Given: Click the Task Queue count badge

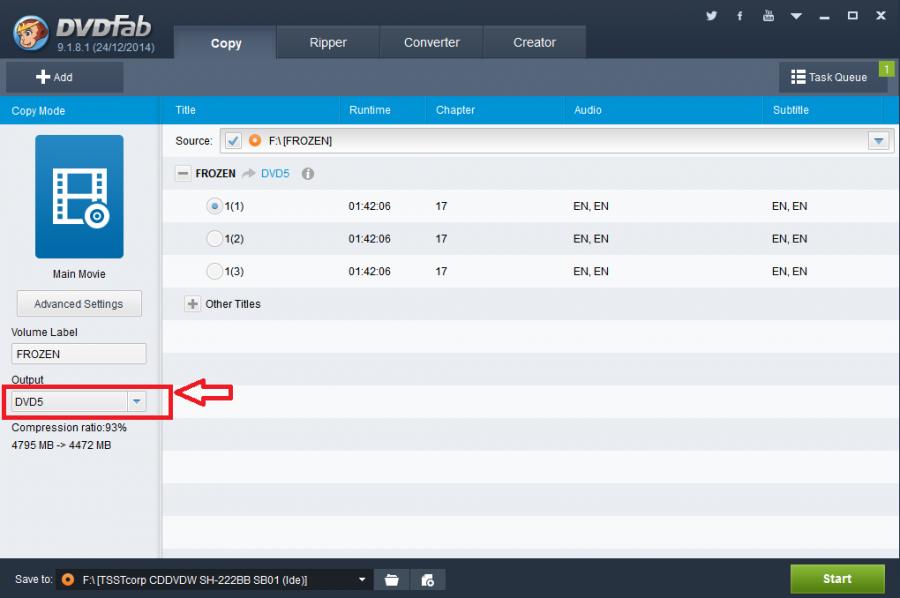Looking at the screenshot, I should click(x=886, y=69).
